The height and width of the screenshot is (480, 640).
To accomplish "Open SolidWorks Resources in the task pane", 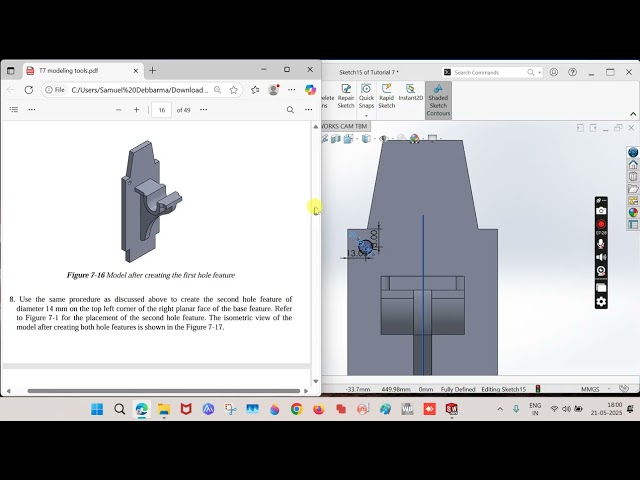I will tap(633, 164).
